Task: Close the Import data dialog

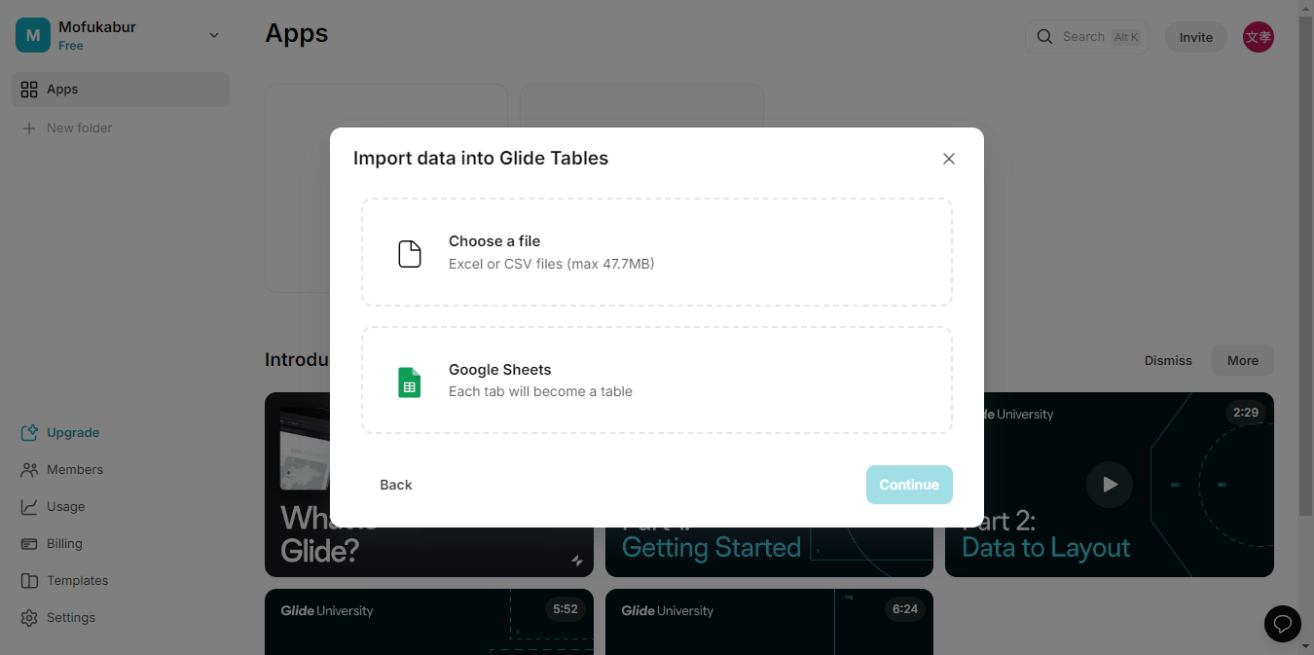Action: 949,159
